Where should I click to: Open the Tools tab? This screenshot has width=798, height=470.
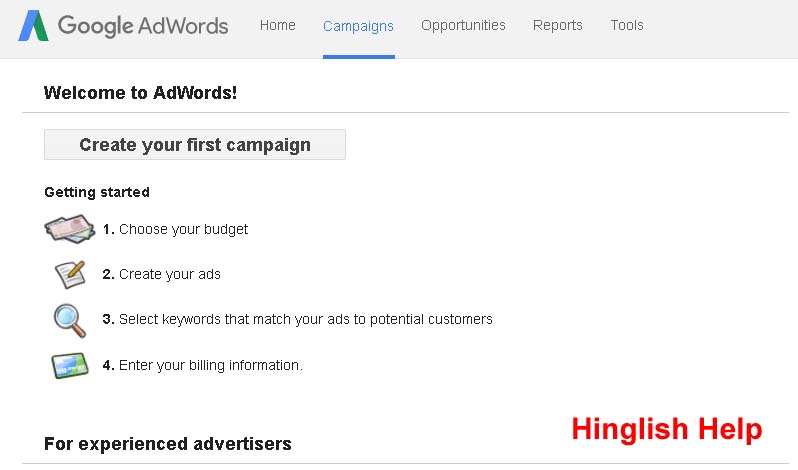tap(627, 26)
